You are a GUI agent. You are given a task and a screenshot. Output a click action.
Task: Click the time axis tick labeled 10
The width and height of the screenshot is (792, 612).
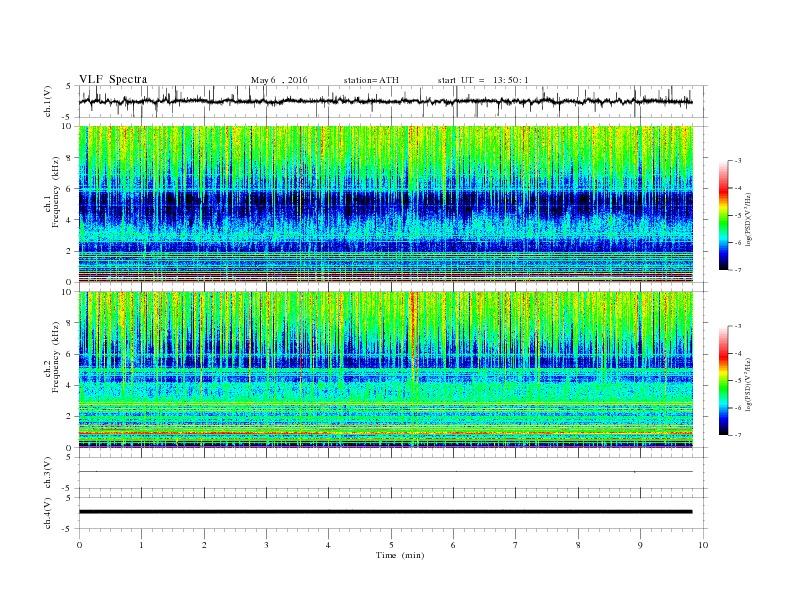coord(703,545)
